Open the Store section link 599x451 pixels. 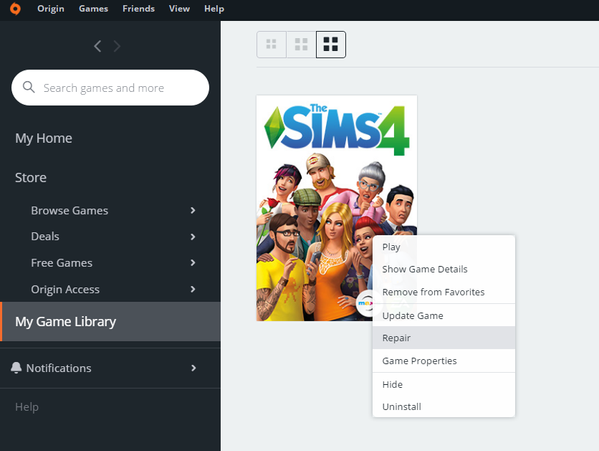point(31,178)
